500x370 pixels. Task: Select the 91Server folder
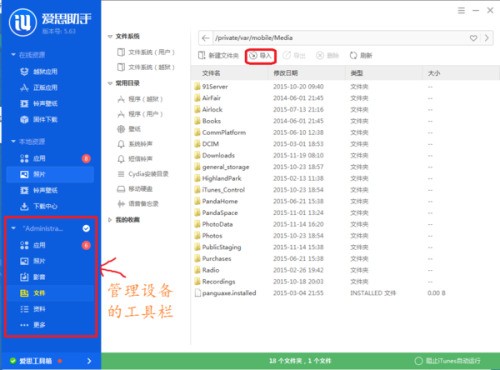point(211,87)
